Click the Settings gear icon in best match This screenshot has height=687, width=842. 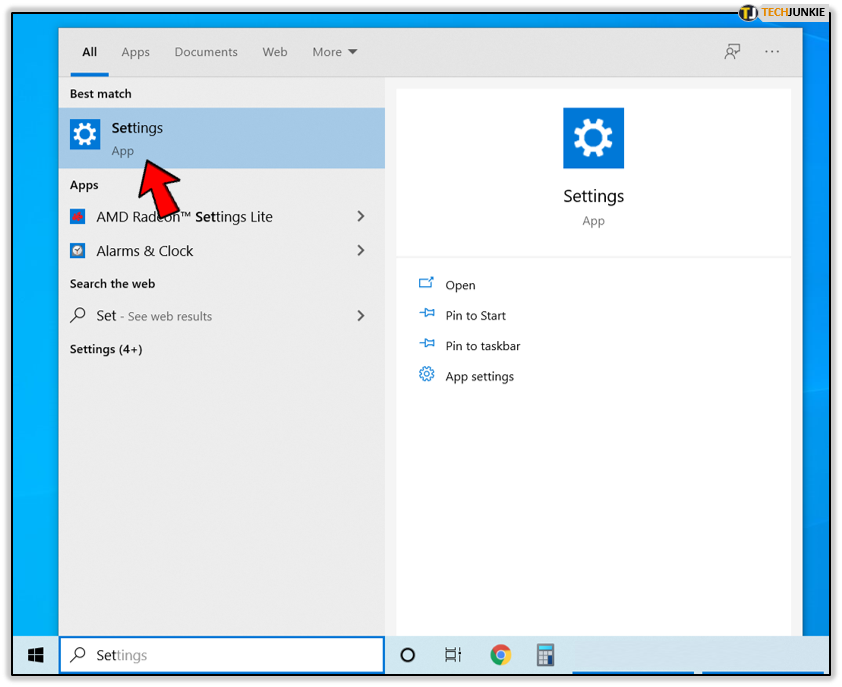tap(85, 134)
